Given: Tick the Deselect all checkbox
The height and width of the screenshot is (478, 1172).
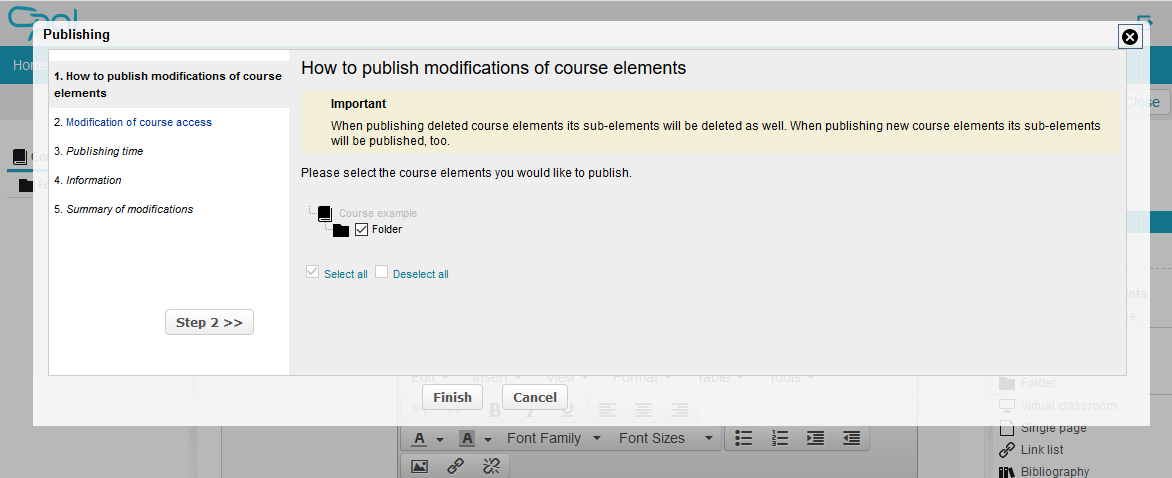Looking at the screenshot, I should click(x=382, y=272).
